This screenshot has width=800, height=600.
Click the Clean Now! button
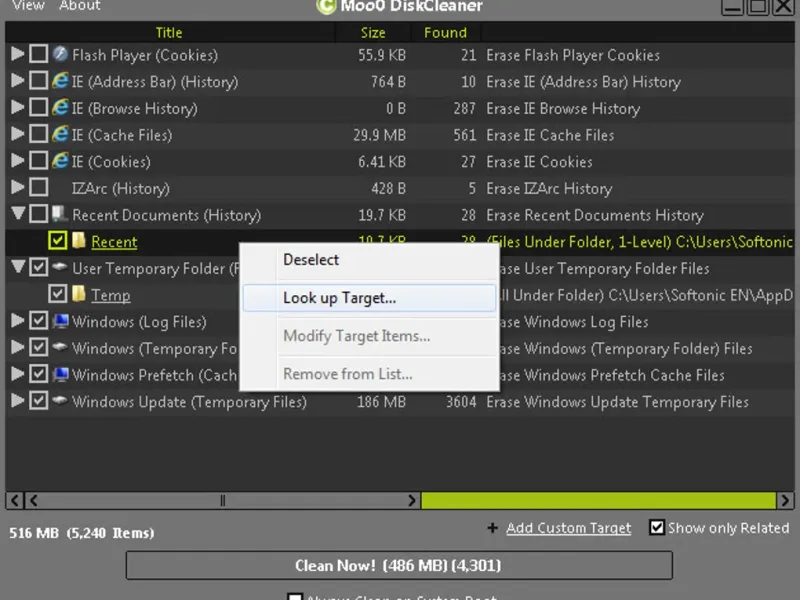(x=399, y=565)
